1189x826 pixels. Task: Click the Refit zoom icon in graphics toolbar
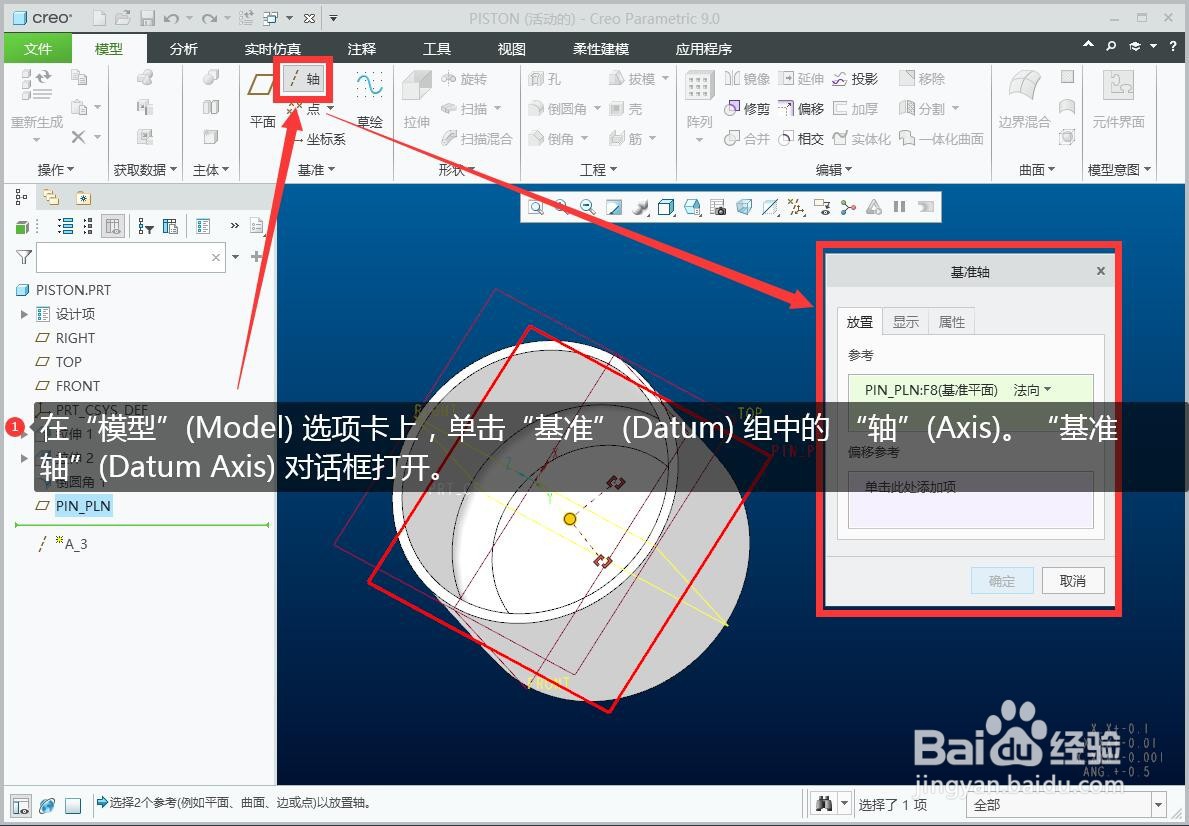(x=536, y=207)
